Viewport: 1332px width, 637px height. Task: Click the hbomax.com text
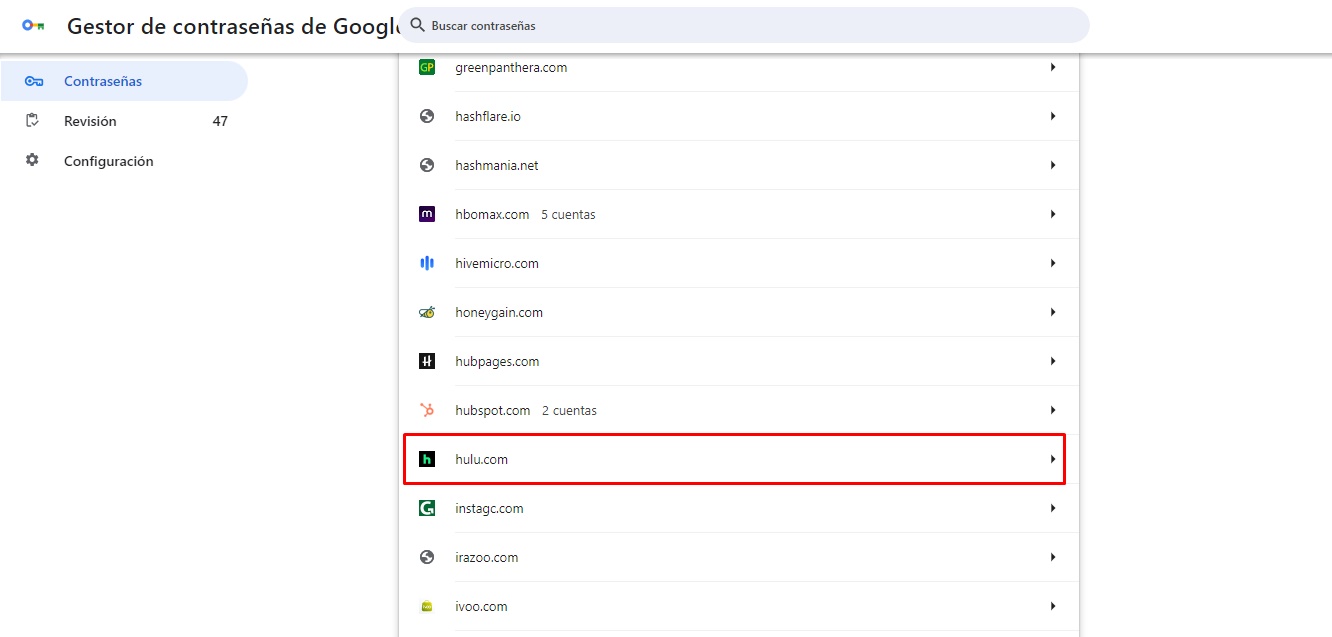[492, 214]
